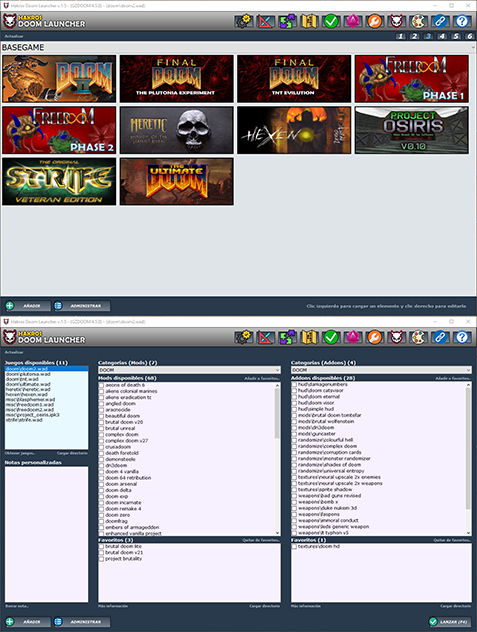This screenshot has height=632, width=477.
Task: Click Añadir a favoritos link above mods list
Action: pyautogui.click(x=262, y=378)
